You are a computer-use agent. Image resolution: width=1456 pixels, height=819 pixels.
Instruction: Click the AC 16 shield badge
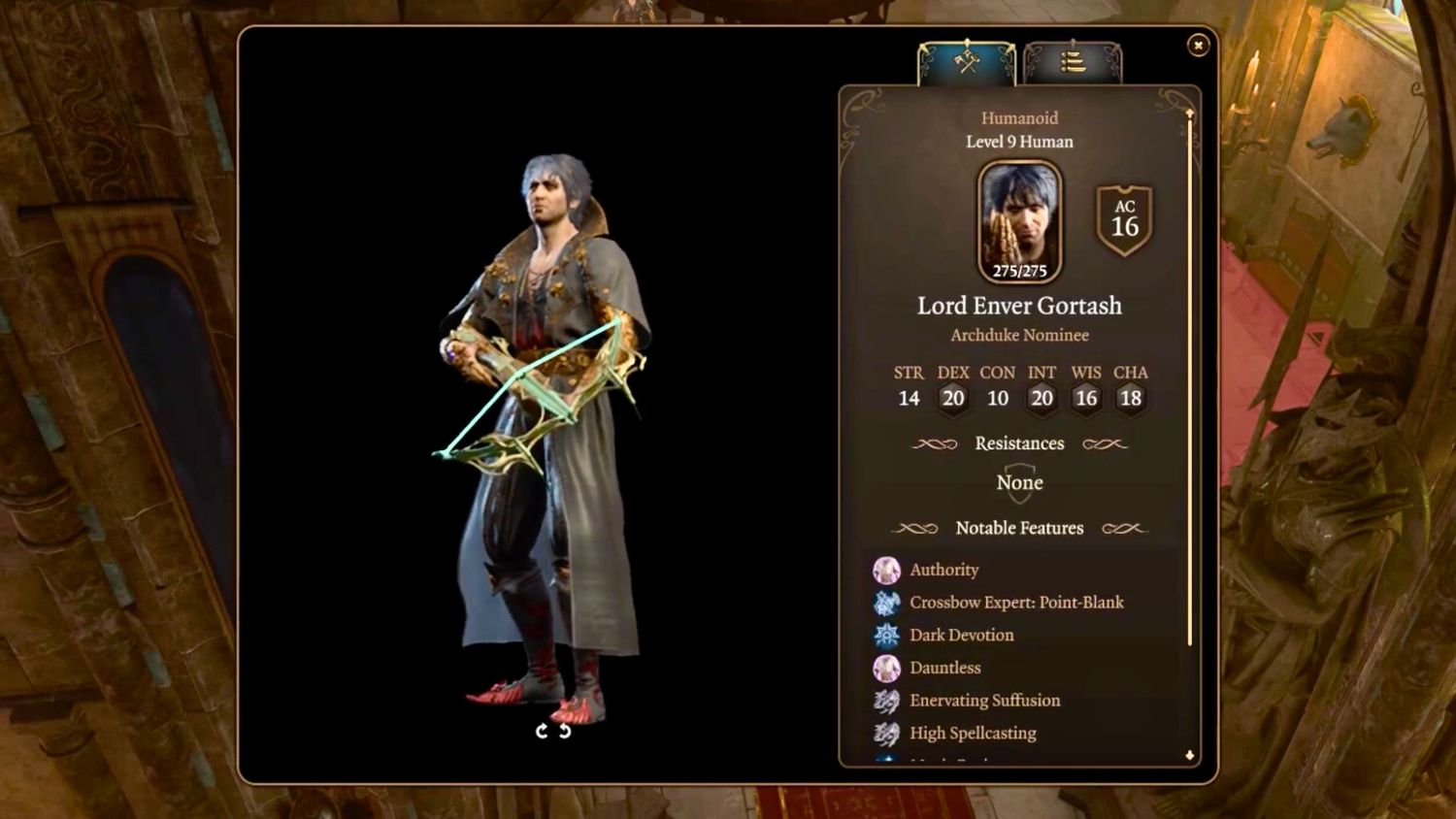1124,221
